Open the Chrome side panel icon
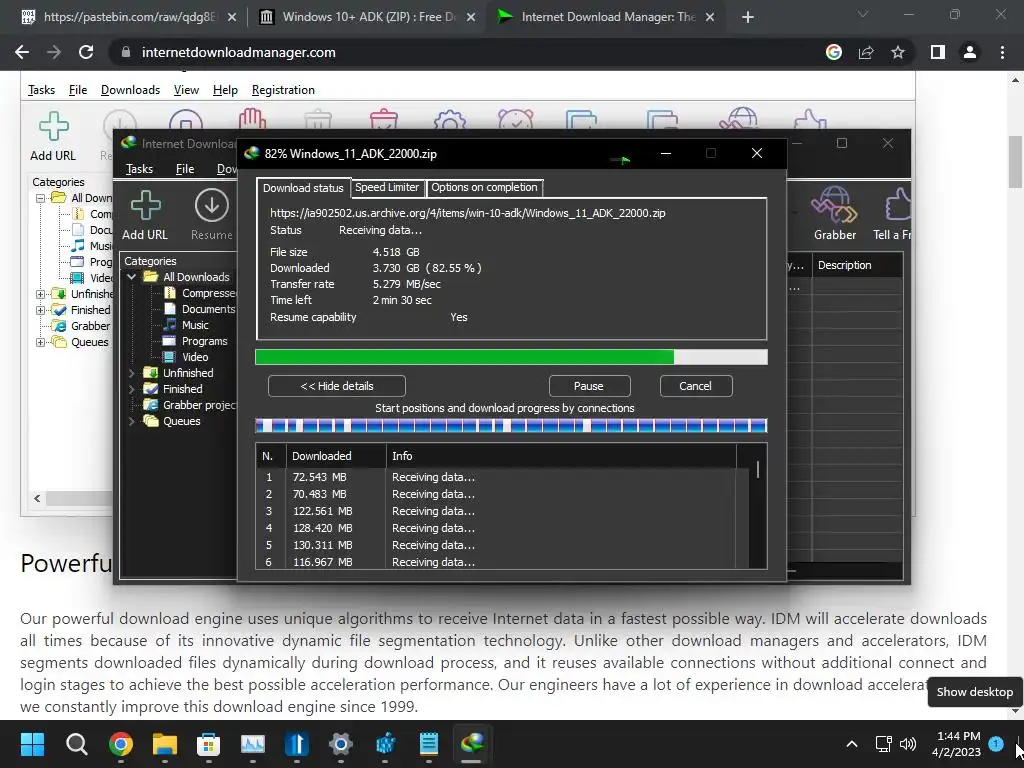Image resolution: width=1024 pixels, height=768 pixels. (938, 52)
